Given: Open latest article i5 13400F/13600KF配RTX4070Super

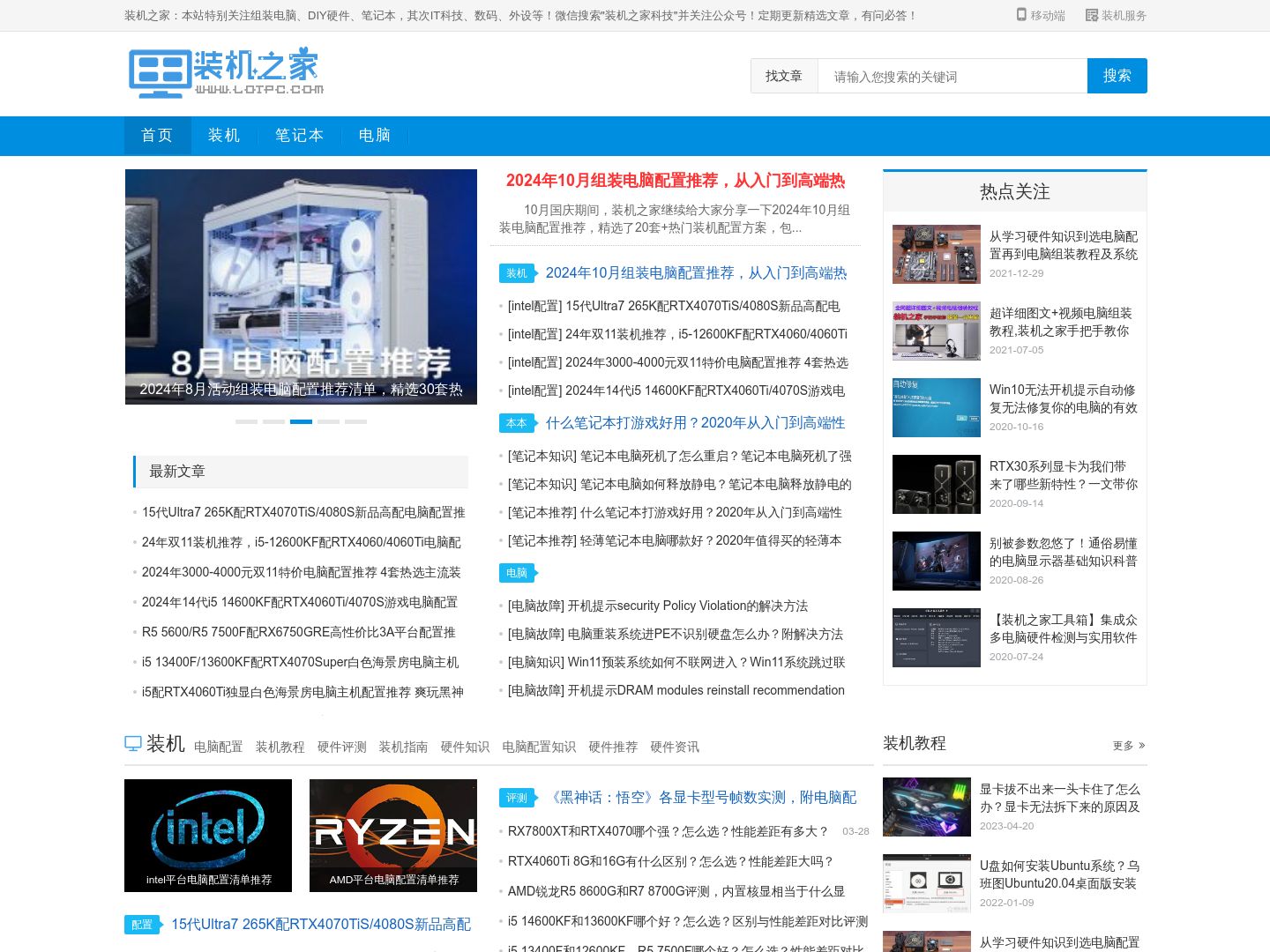Looking at the screenshot, I should 301,663.
